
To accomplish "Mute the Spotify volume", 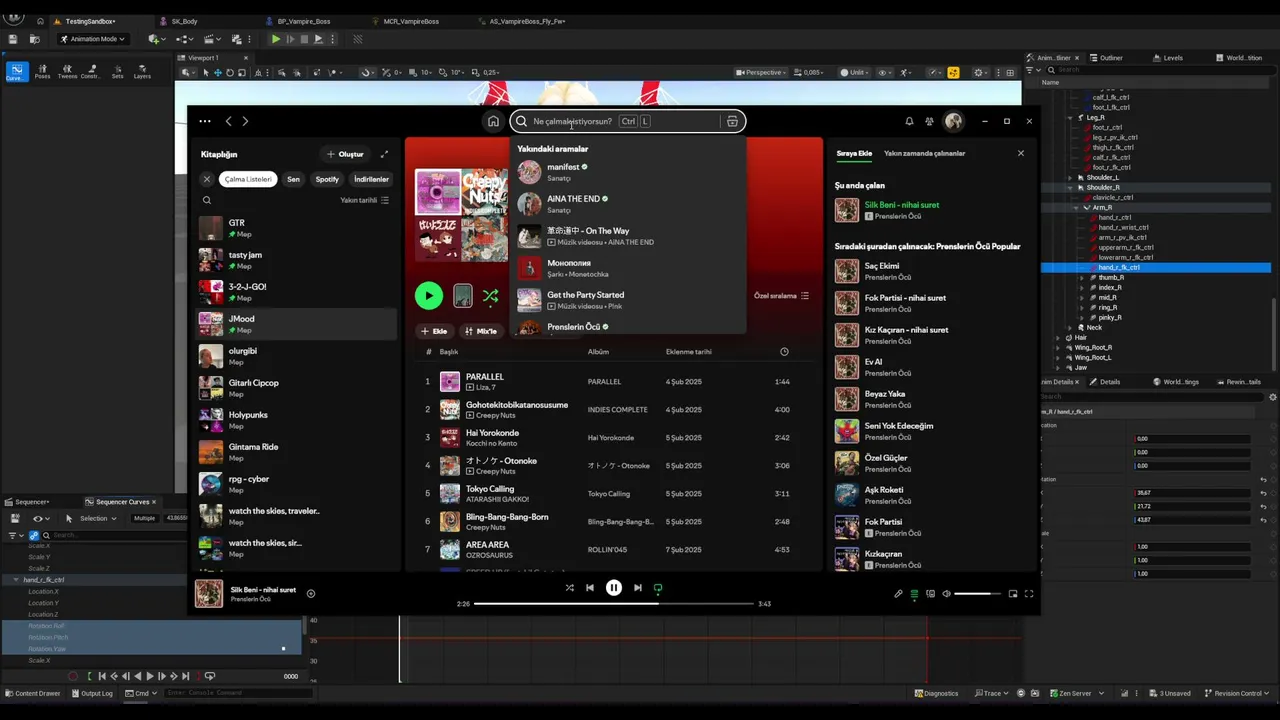I will pyautogui.click(x=946, y=594).
